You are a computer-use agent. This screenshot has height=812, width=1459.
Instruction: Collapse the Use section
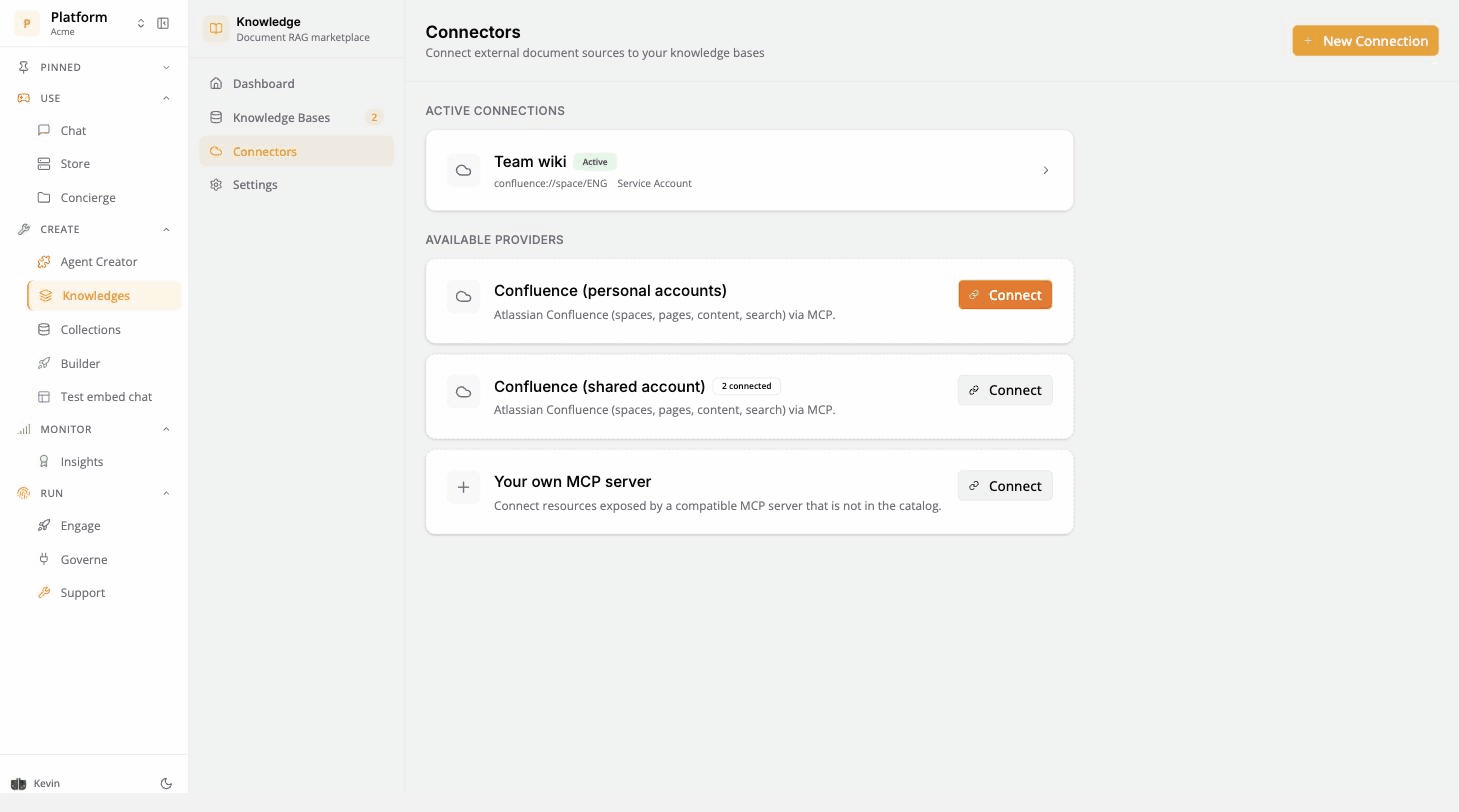click(x=166, y=98)
